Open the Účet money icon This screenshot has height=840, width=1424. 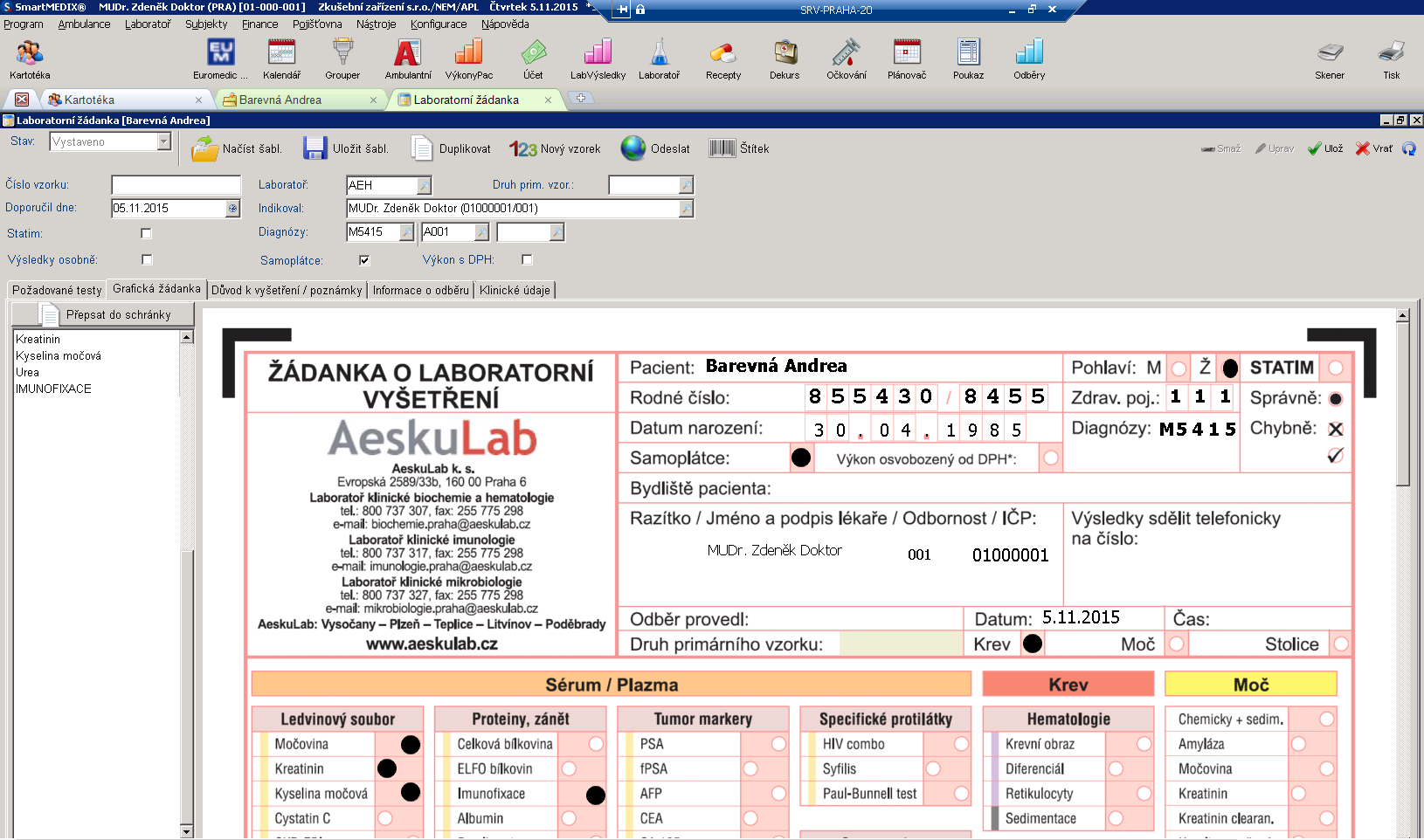533,59
